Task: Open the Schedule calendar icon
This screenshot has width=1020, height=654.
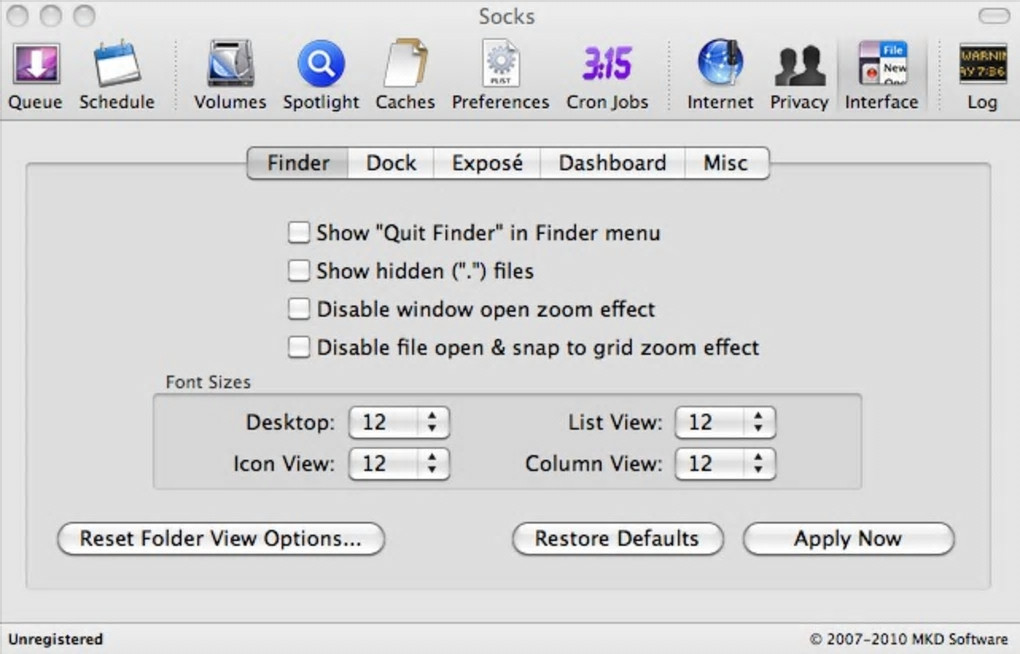Action: click(x=117, y=66)
